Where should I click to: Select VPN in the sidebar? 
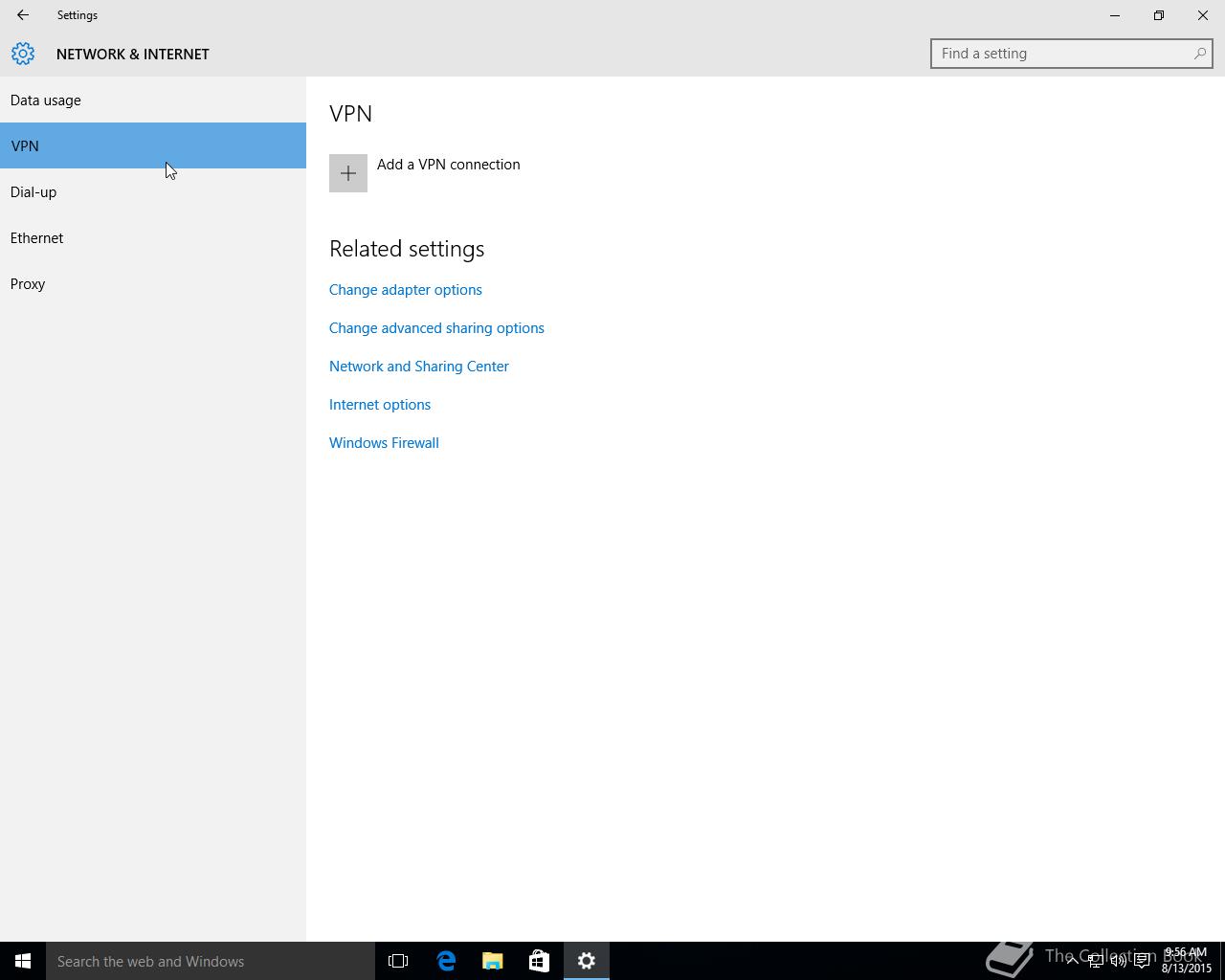[x=153, y=145]
